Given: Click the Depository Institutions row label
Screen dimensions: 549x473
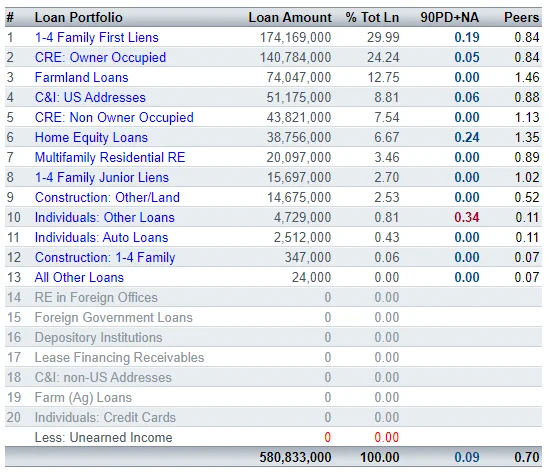Looking at the screenshot, I should (98, 337).
